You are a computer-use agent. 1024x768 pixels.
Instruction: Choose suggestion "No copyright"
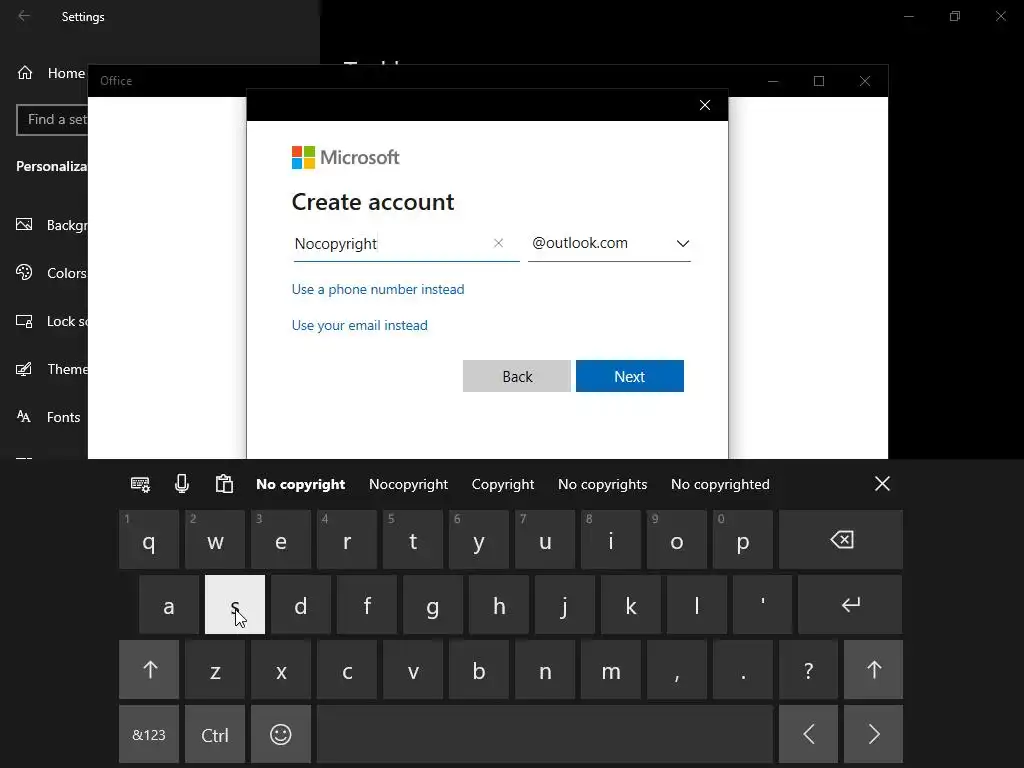pos(300,484)
